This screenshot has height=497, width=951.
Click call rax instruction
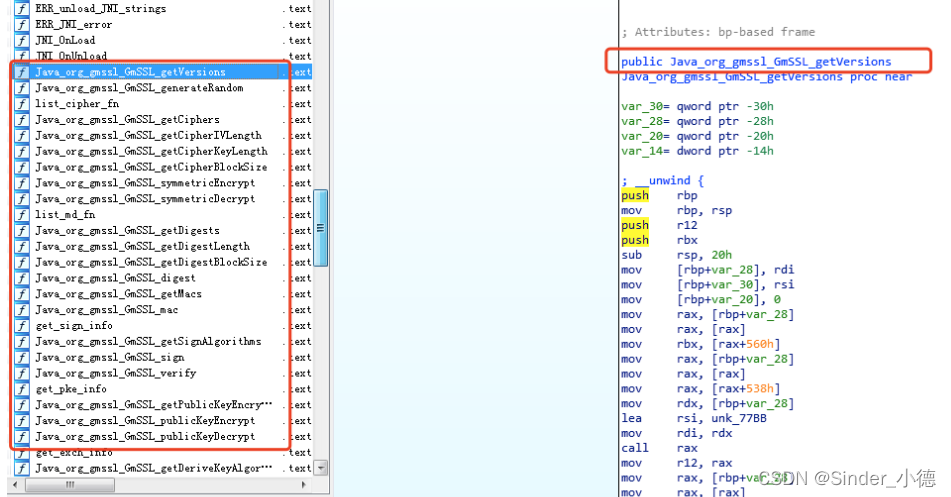659,448
